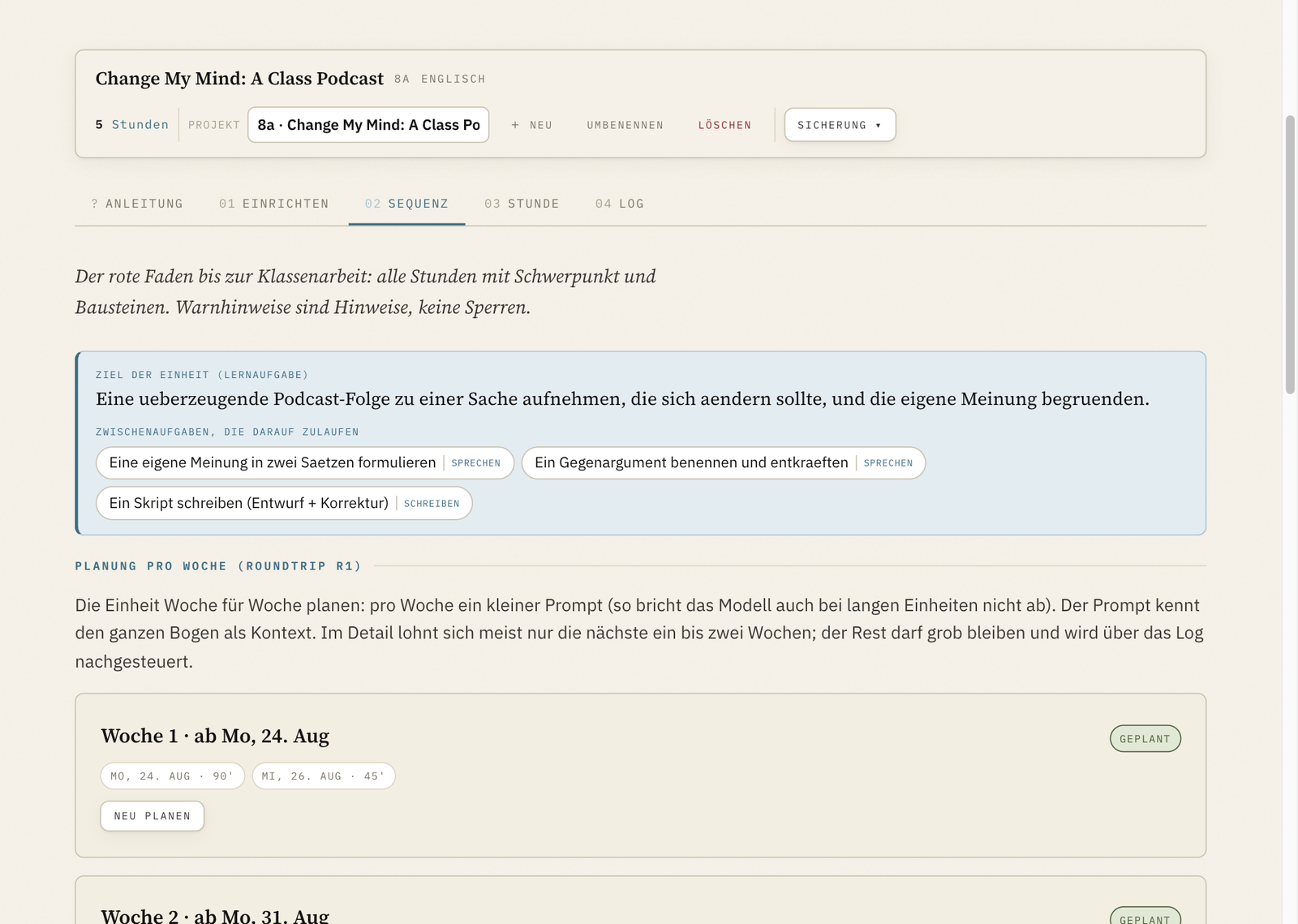Switch to the 01 EINRICHTEN tab
Viewport: 1298px width, 924px height.
(274, 204)
